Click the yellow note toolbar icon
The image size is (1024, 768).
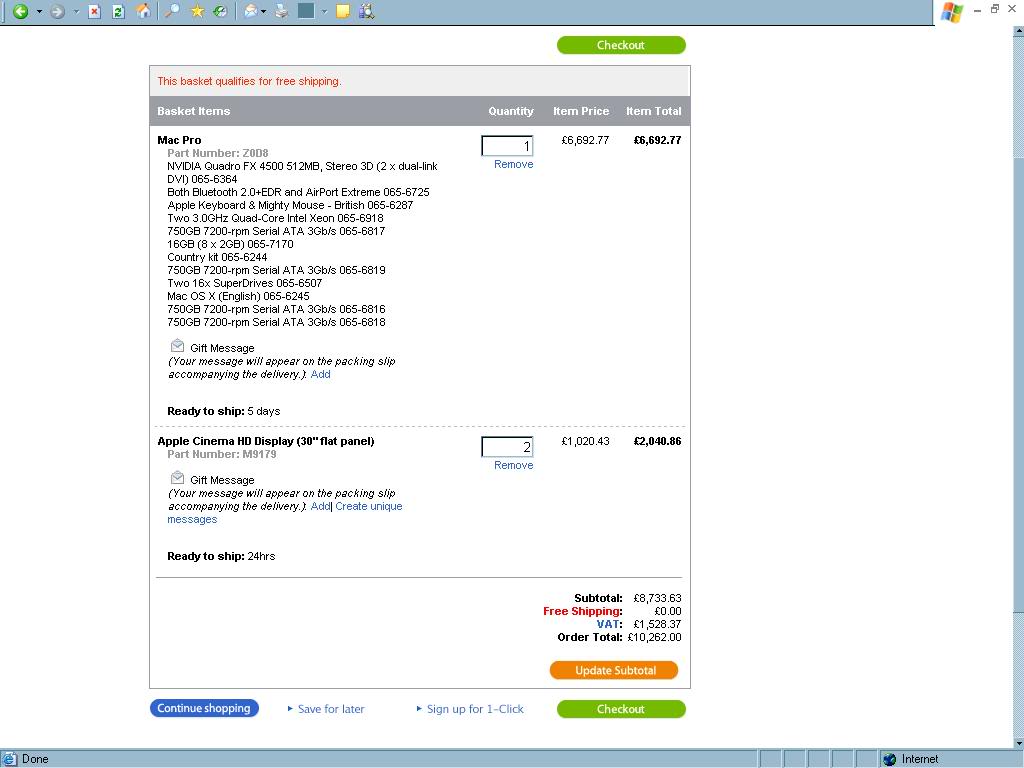(343, 11)
